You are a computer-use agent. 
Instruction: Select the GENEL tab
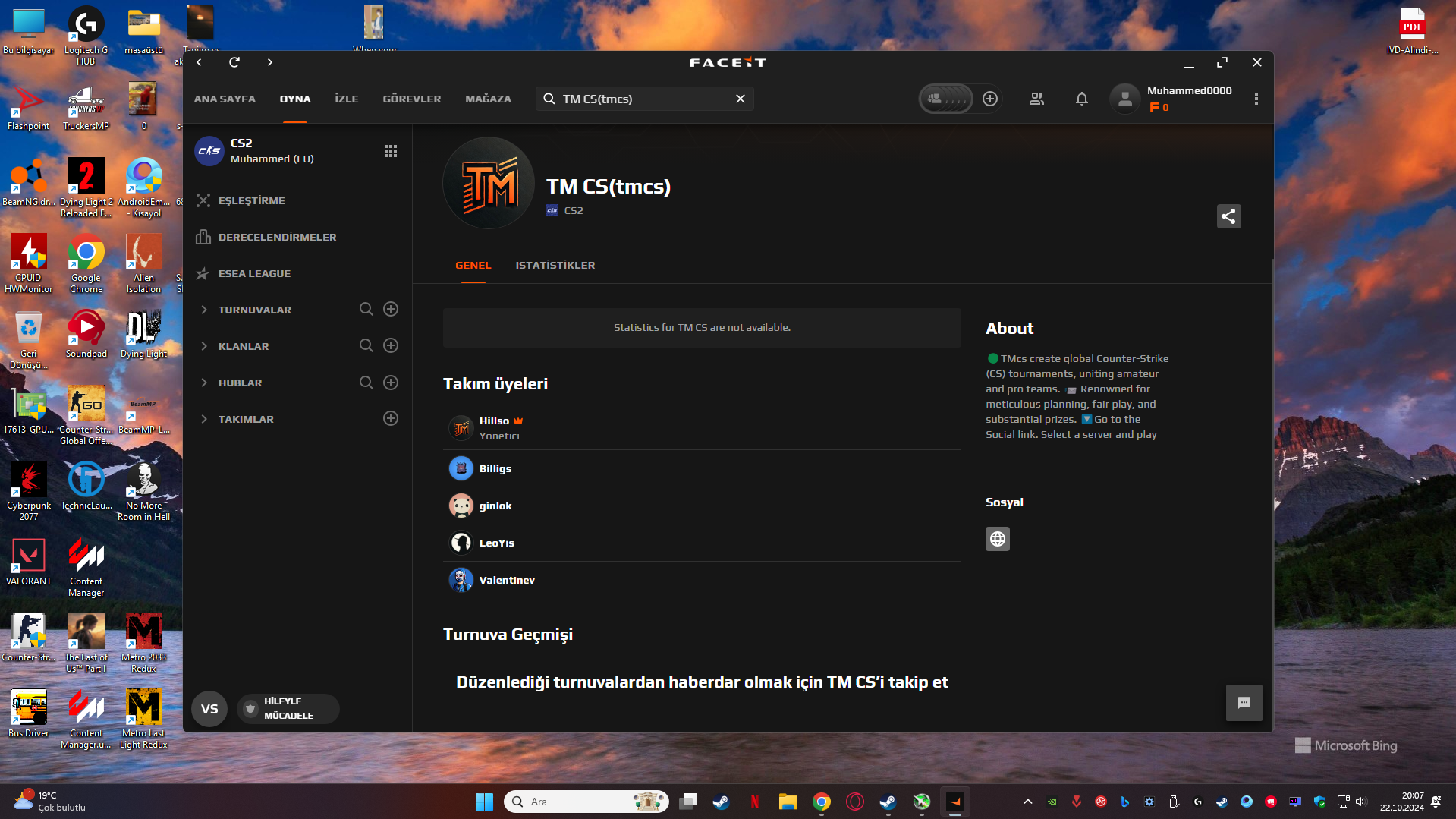(473, 265)
